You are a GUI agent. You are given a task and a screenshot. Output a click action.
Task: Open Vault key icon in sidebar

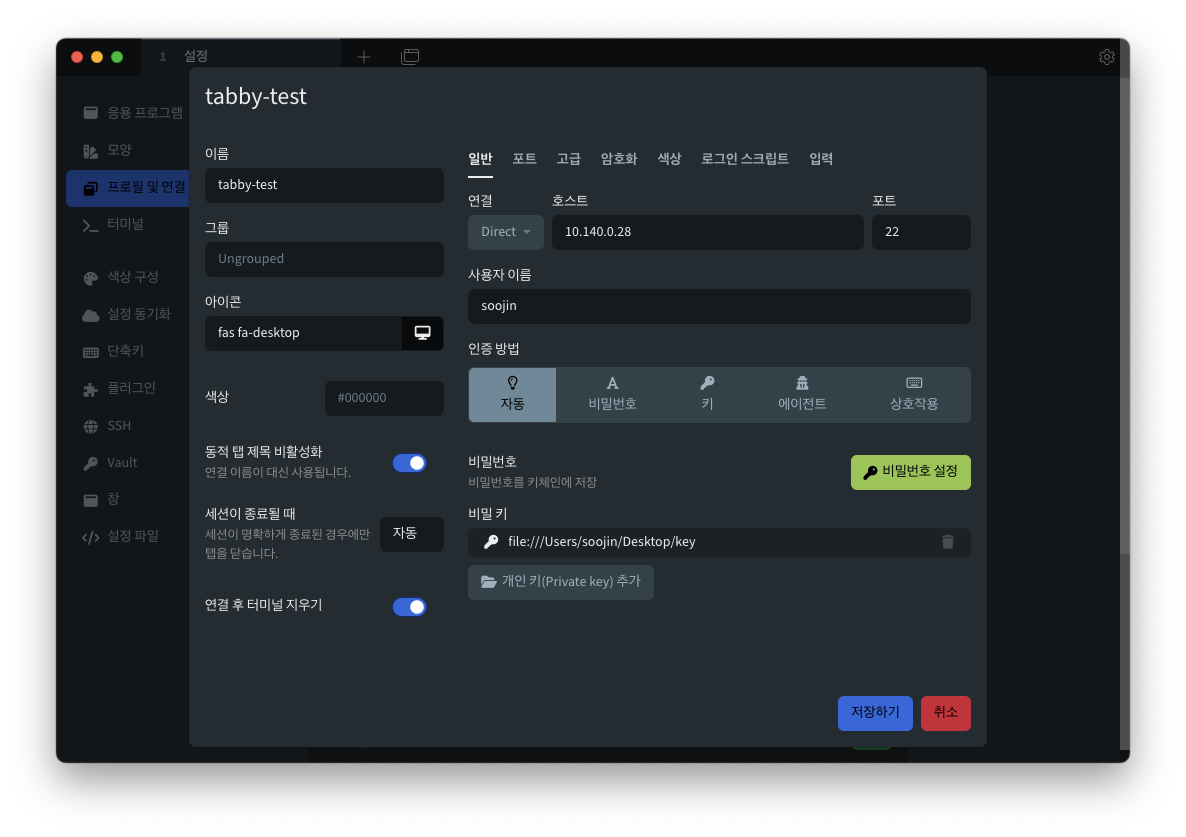pos(91,463)
